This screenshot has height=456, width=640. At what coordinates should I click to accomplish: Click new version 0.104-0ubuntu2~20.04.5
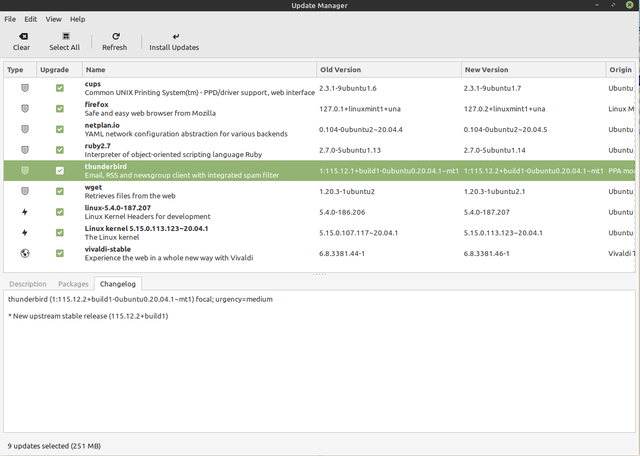505,130
